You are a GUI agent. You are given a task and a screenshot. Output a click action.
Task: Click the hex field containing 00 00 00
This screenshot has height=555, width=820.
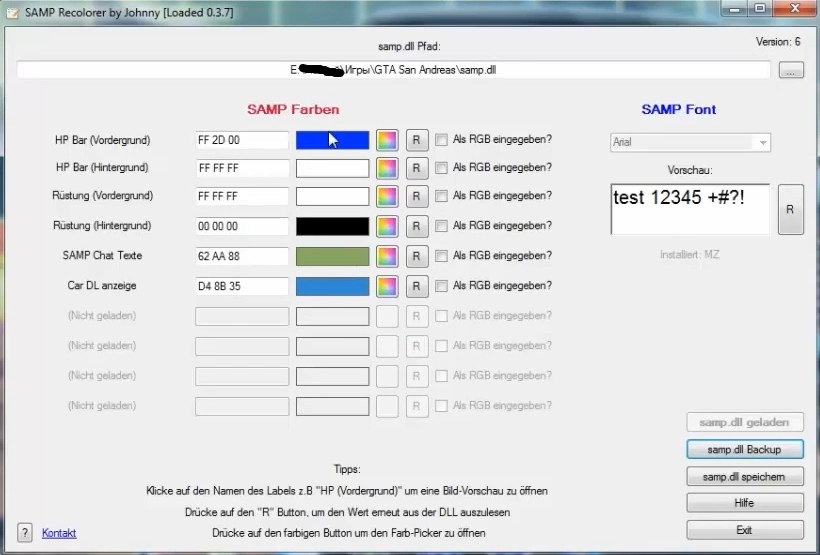click(x=242, y=226)
